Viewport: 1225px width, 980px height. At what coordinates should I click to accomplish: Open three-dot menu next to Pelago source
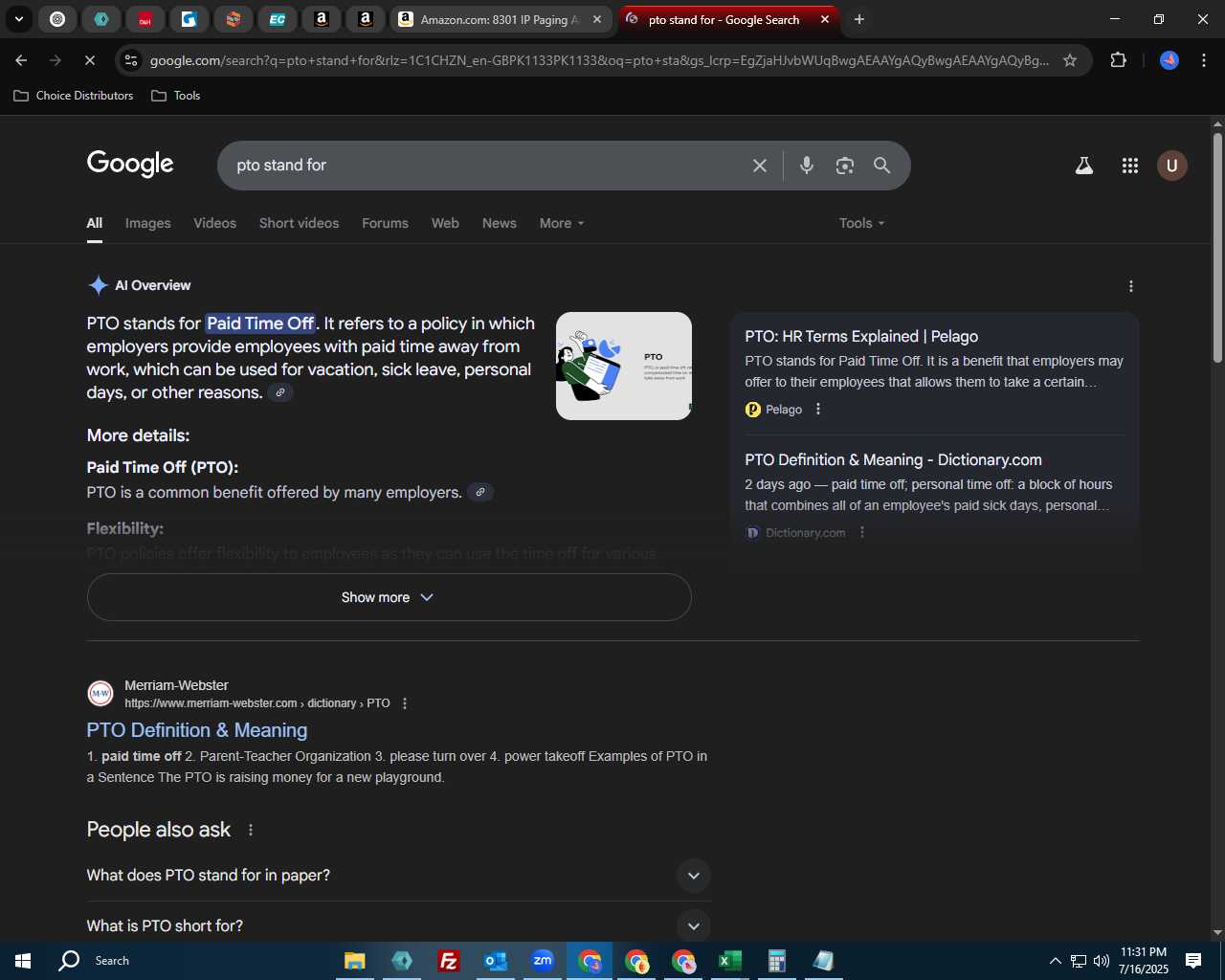pyautogui.click(x=818, y=410)
